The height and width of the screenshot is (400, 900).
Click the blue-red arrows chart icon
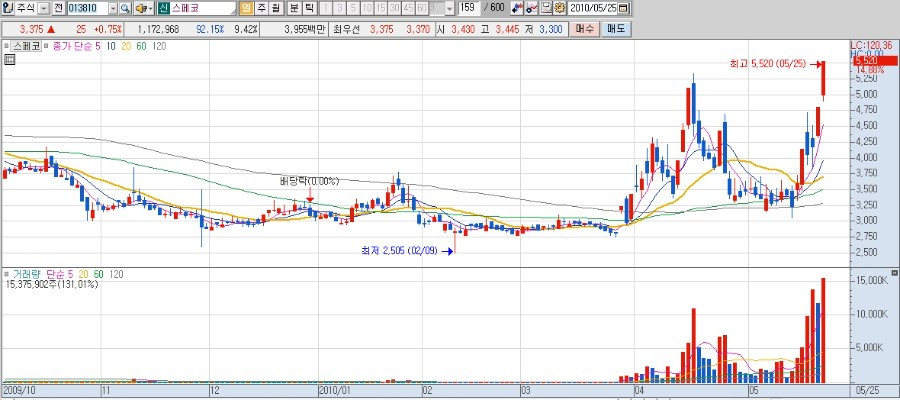pos(517,9)
